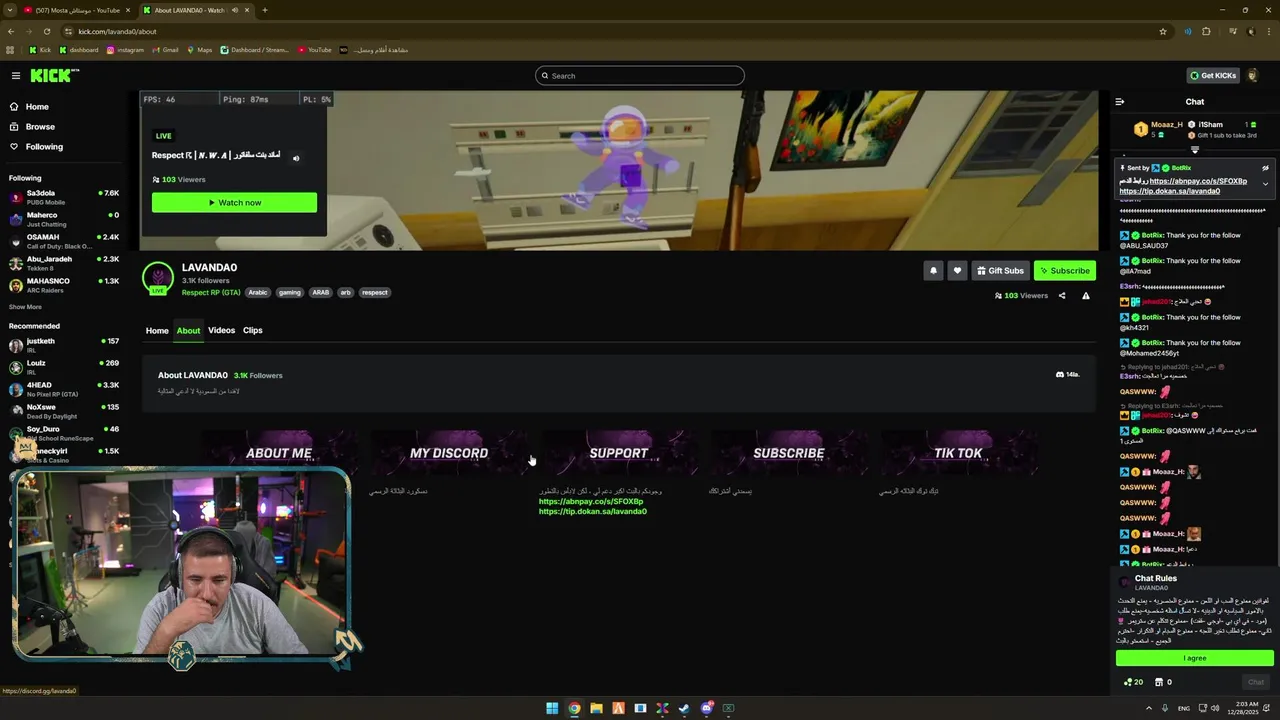Click the green Subscribe button
Viewport: 1280px width, 720px height.
point(1064,271)
